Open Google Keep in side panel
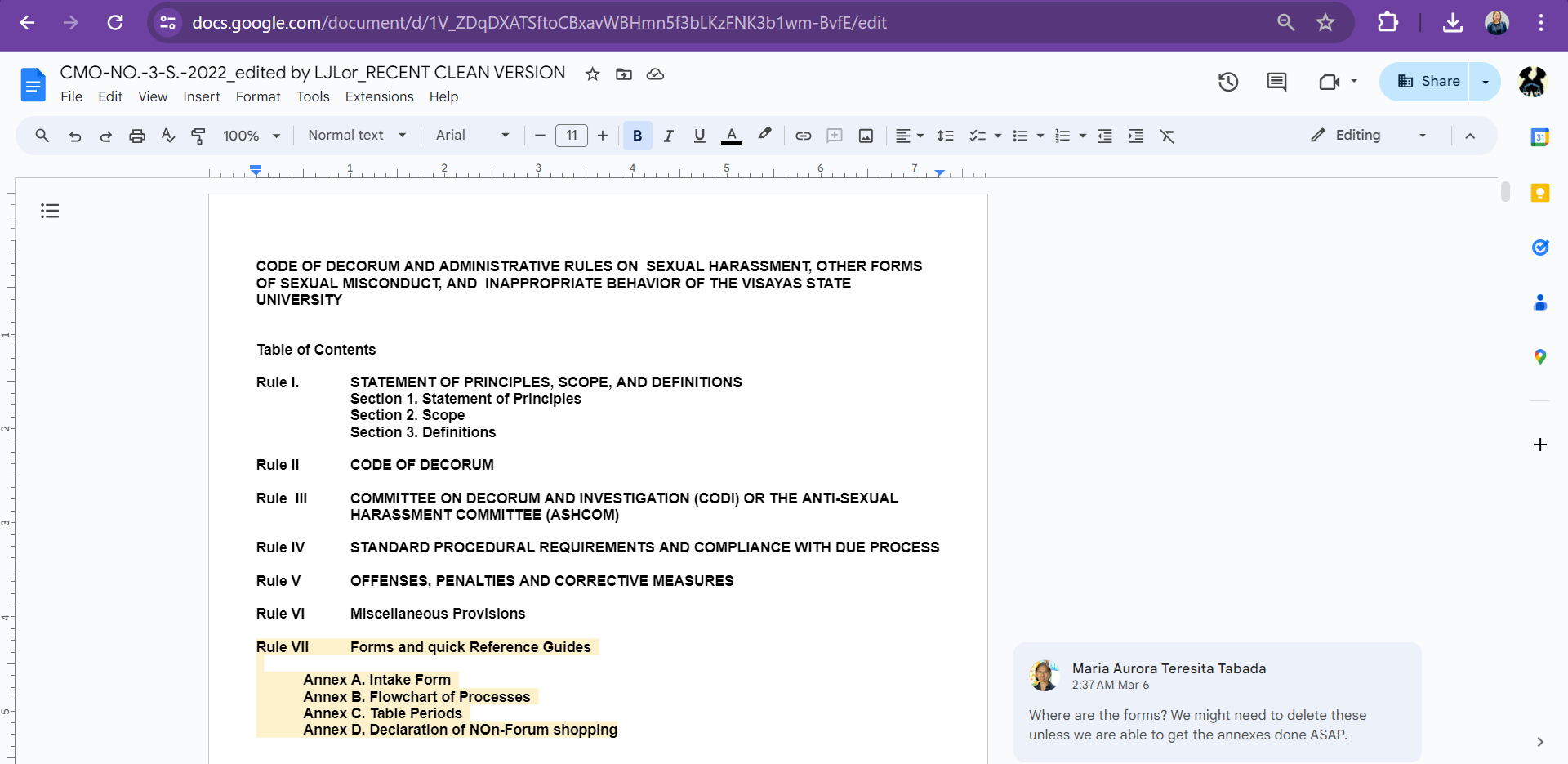Viewport: 1568px width, 764px height. [x=1540, y=193]
